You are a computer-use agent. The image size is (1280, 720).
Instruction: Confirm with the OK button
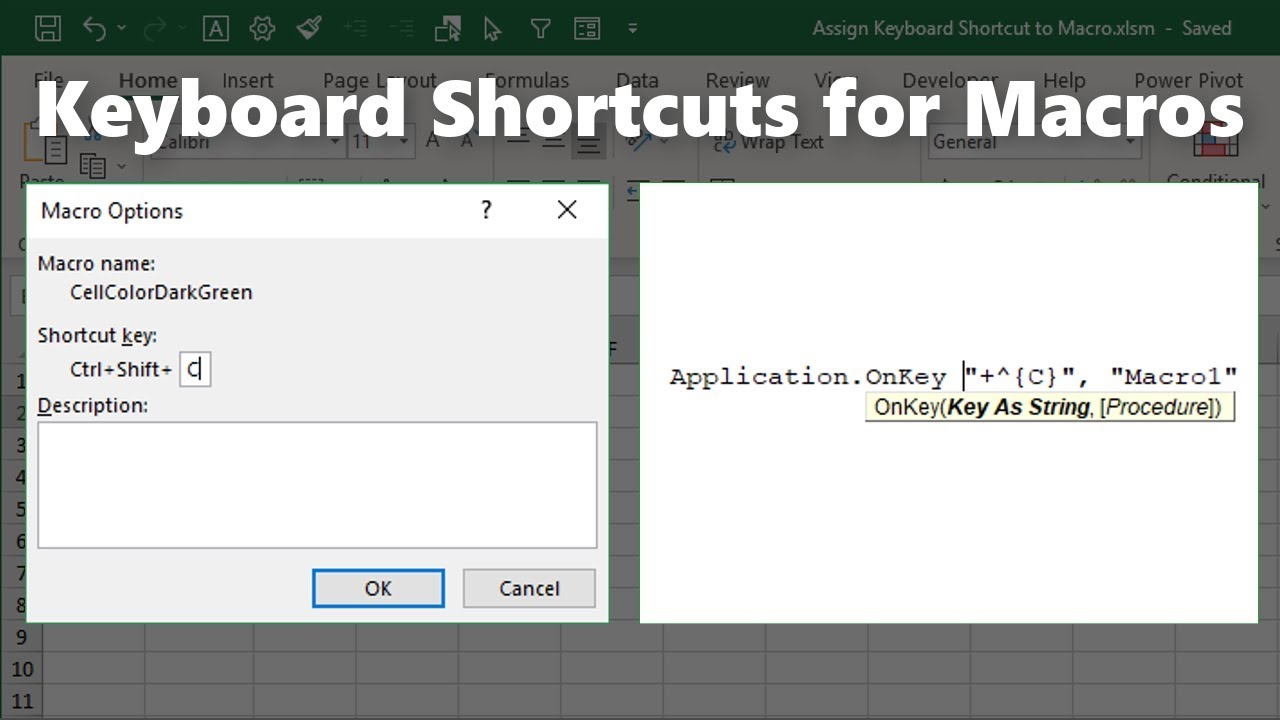[x=378, y=588]
